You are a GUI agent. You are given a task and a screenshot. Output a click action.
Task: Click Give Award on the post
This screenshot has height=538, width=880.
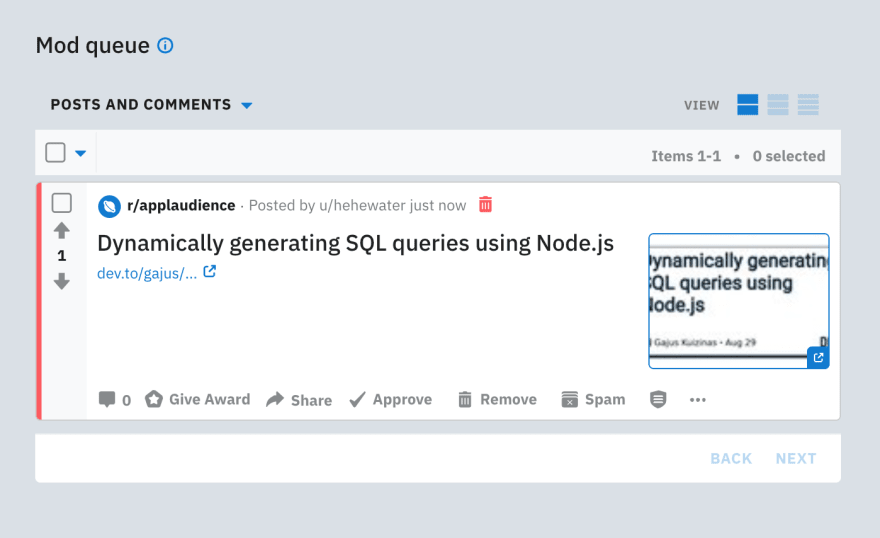pyautogui.click(x=198, y=399)
